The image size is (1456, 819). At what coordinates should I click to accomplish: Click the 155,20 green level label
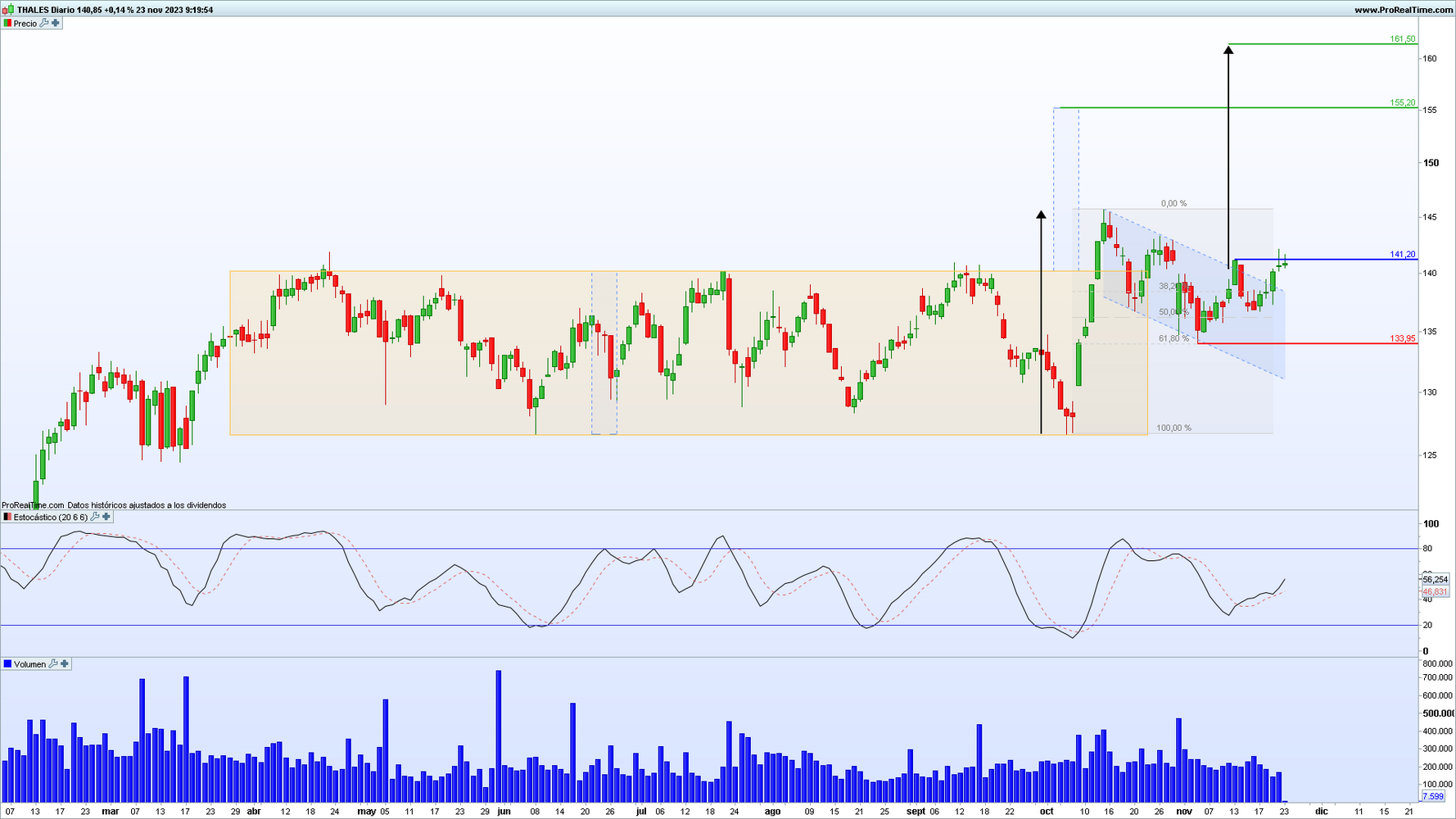click(1403, 102)
